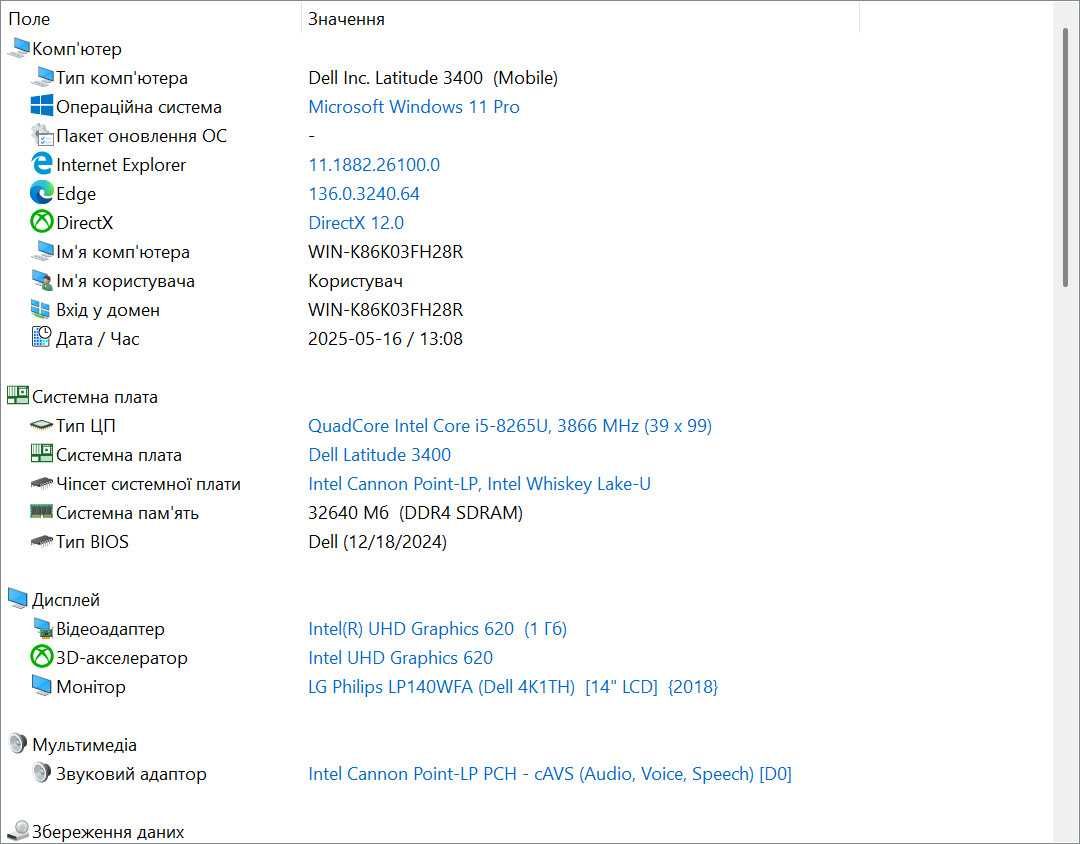Click the Internet Explorer icon
This screenshot has width=1080, height=844.
[x=42, y=164]
